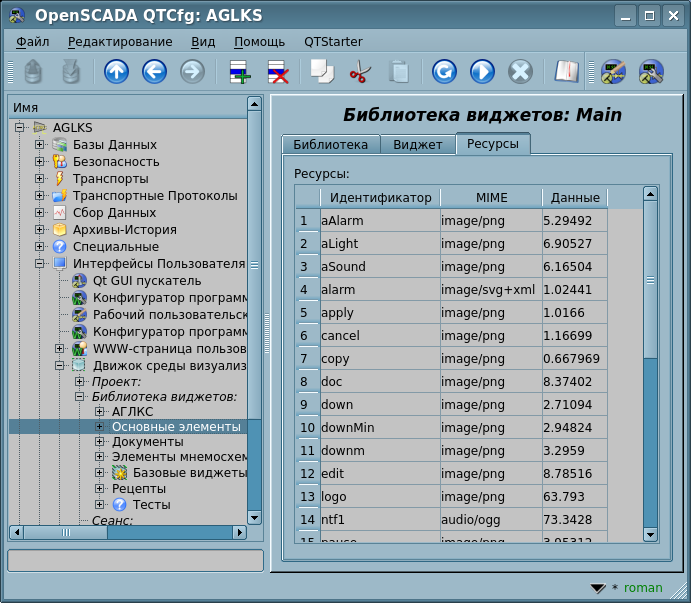
Task: Open the QTStarter menu
Action: tap(333, 41)
